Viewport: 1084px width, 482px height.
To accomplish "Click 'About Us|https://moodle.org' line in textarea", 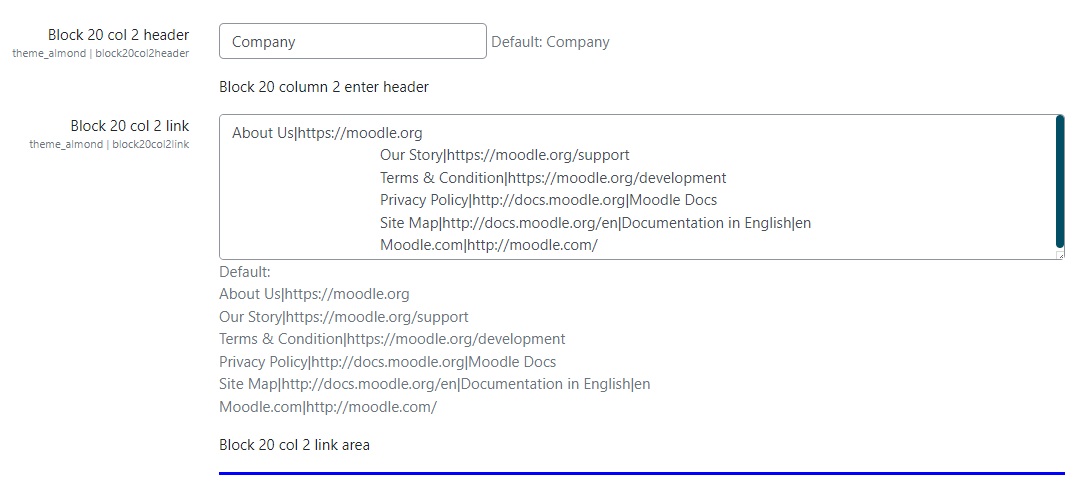I will [x=327, y=133].
